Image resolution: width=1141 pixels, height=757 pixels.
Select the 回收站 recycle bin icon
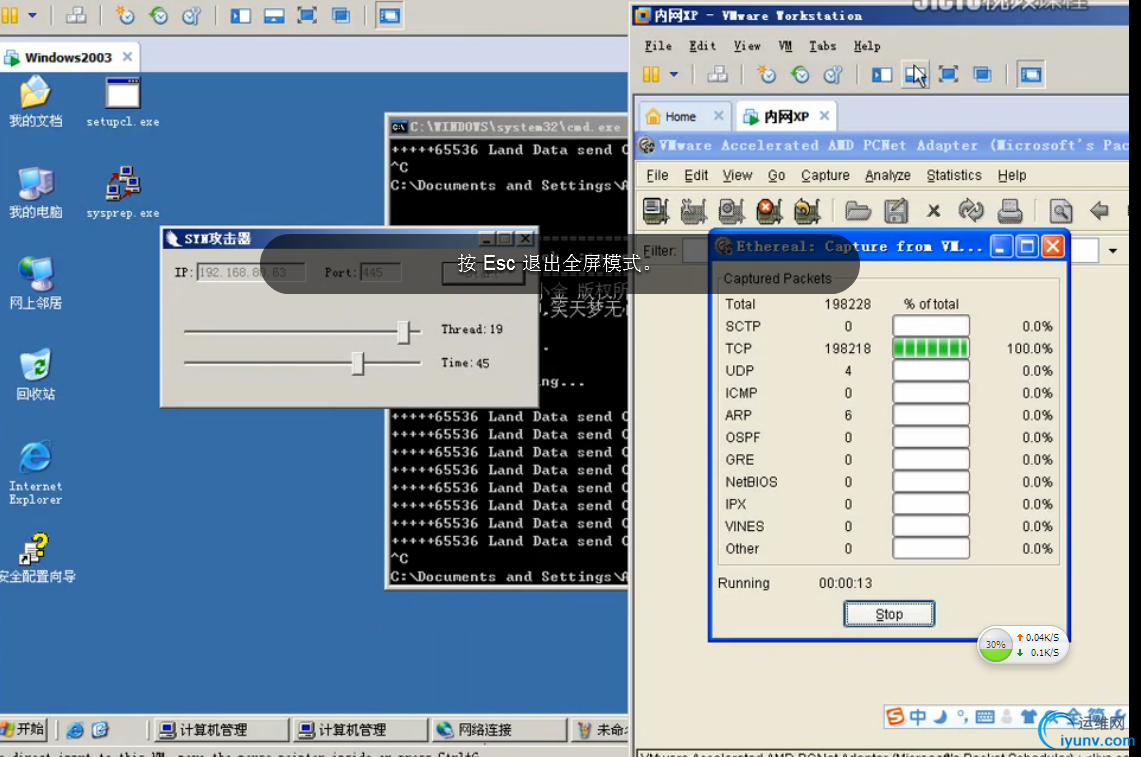(x=35, y=375)
